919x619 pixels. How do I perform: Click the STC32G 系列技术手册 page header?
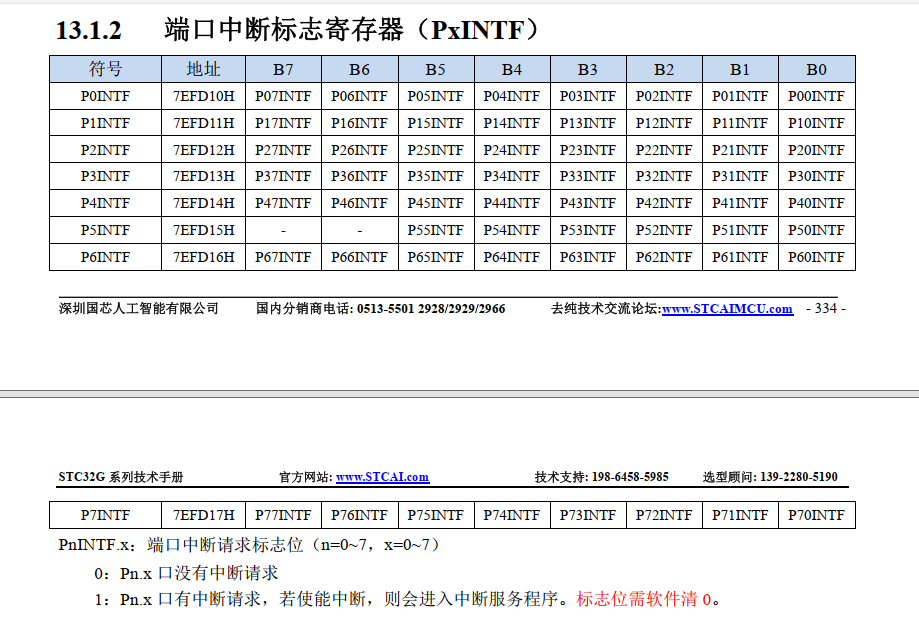coord(121,477)
